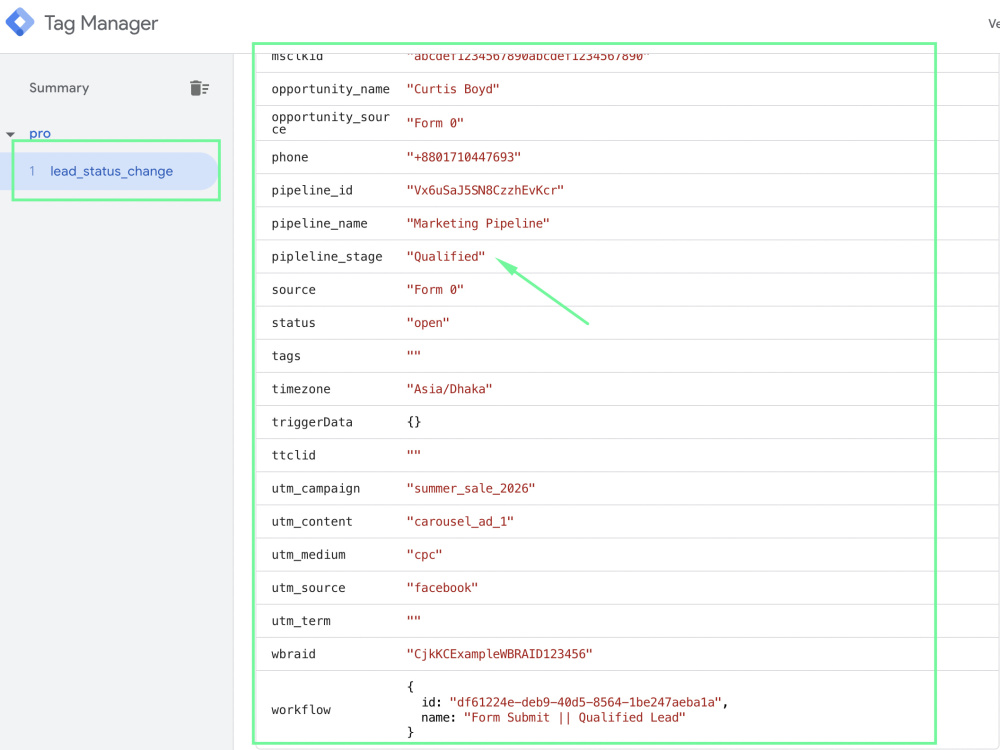Clear events with the trash list icon

[x=199, y=88]
